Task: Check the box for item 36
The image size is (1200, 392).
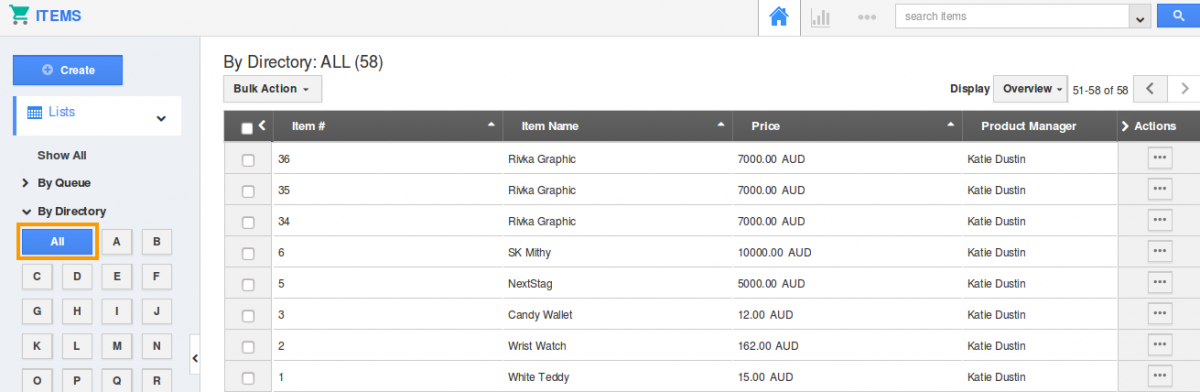Action: click(x=248, y=159)
